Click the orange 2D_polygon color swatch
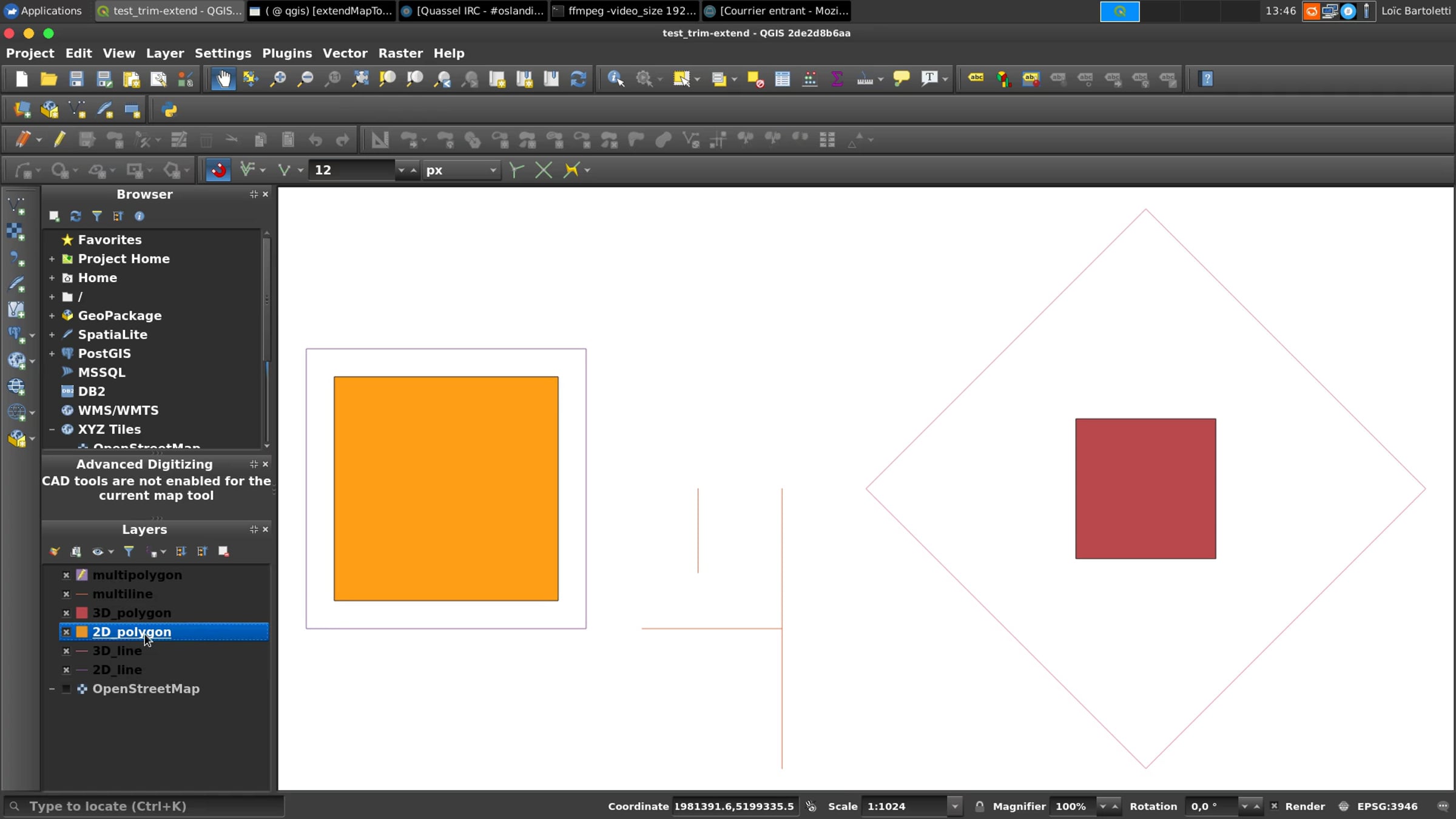This screenshot has height=819, width=1456. (x=82, y=632)
